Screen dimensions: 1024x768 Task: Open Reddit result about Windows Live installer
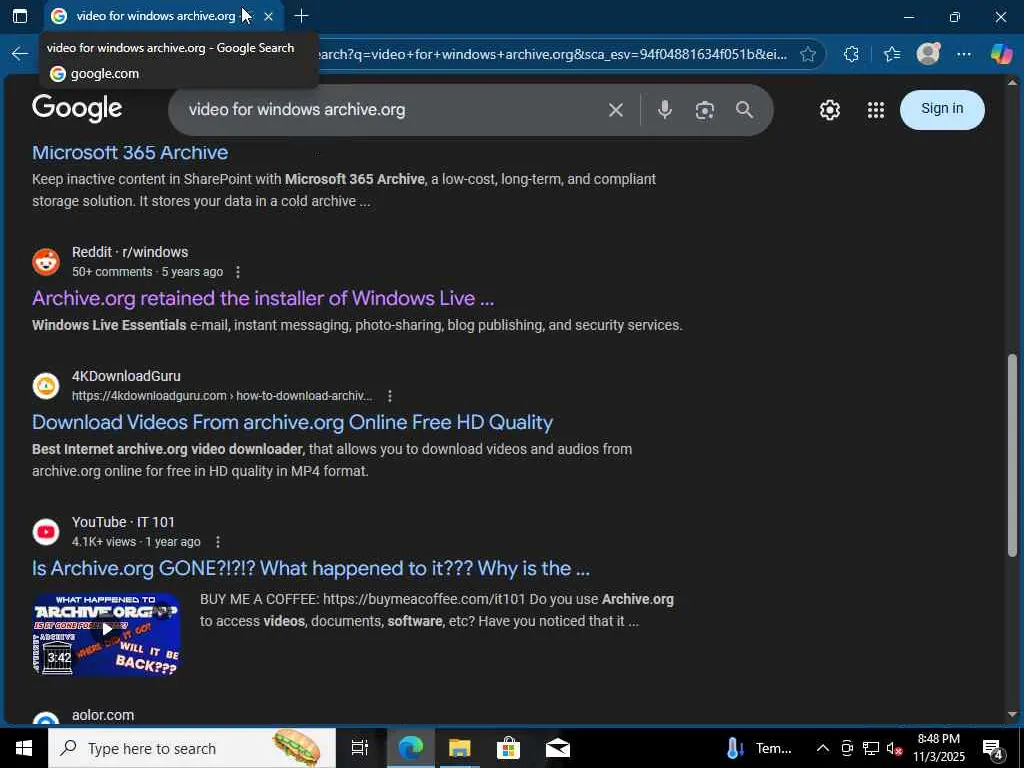pos(263,298)
